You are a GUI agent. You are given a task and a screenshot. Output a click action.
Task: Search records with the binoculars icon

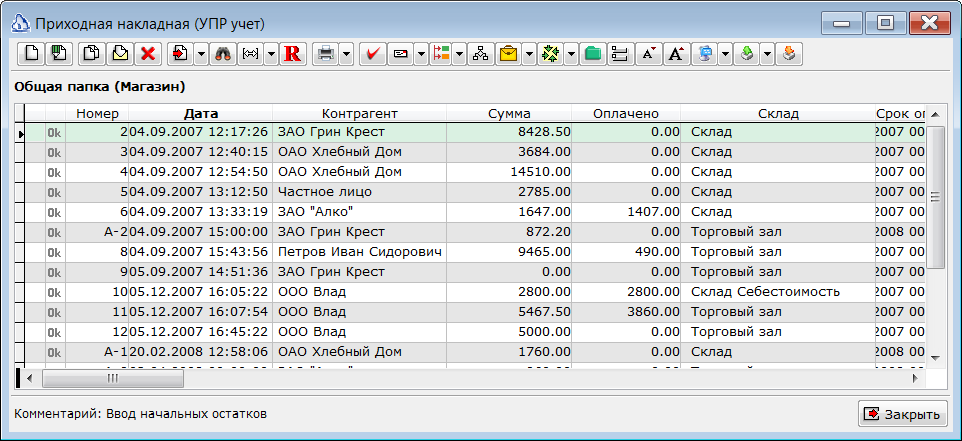pyautogui.click(x=223, y=54)
